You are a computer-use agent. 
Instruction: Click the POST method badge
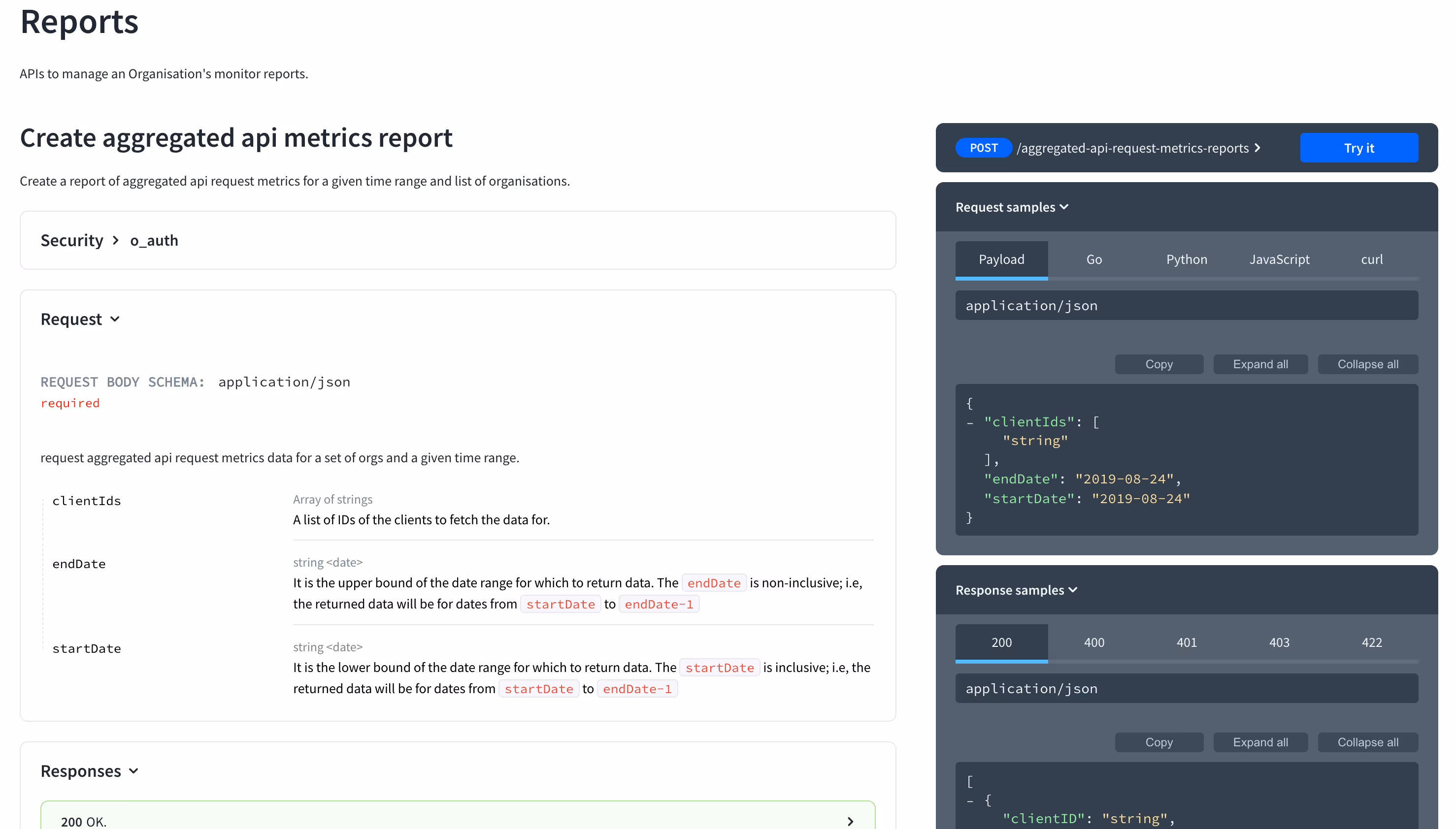pos(983,148)
